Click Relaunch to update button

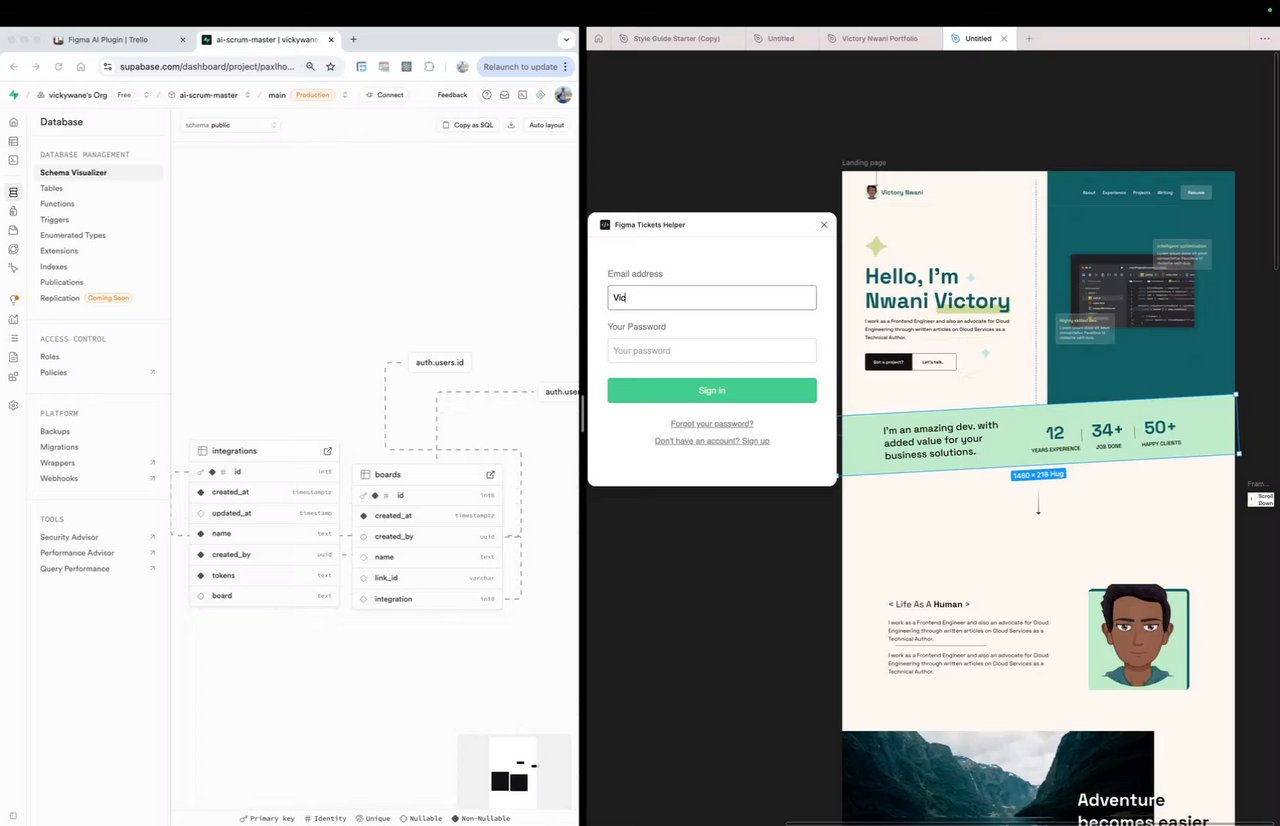tap(520, 67)
